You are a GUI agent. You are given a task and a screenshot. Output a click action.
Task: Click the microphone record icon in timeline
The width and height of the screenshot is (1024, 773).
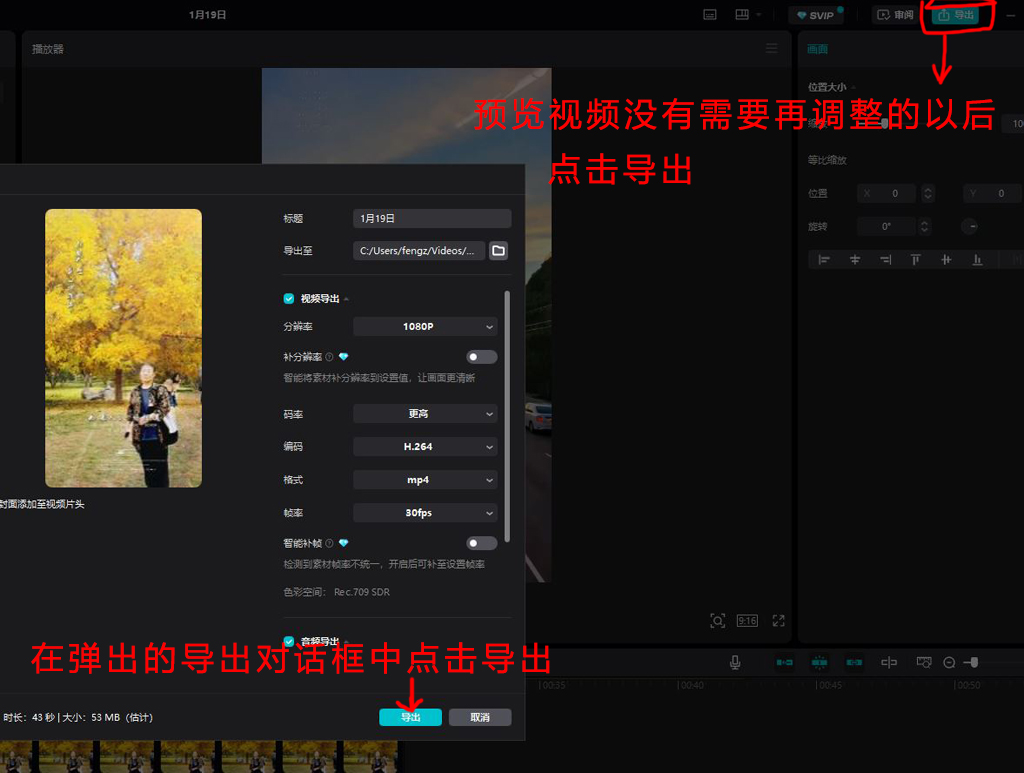coord(735,662)
